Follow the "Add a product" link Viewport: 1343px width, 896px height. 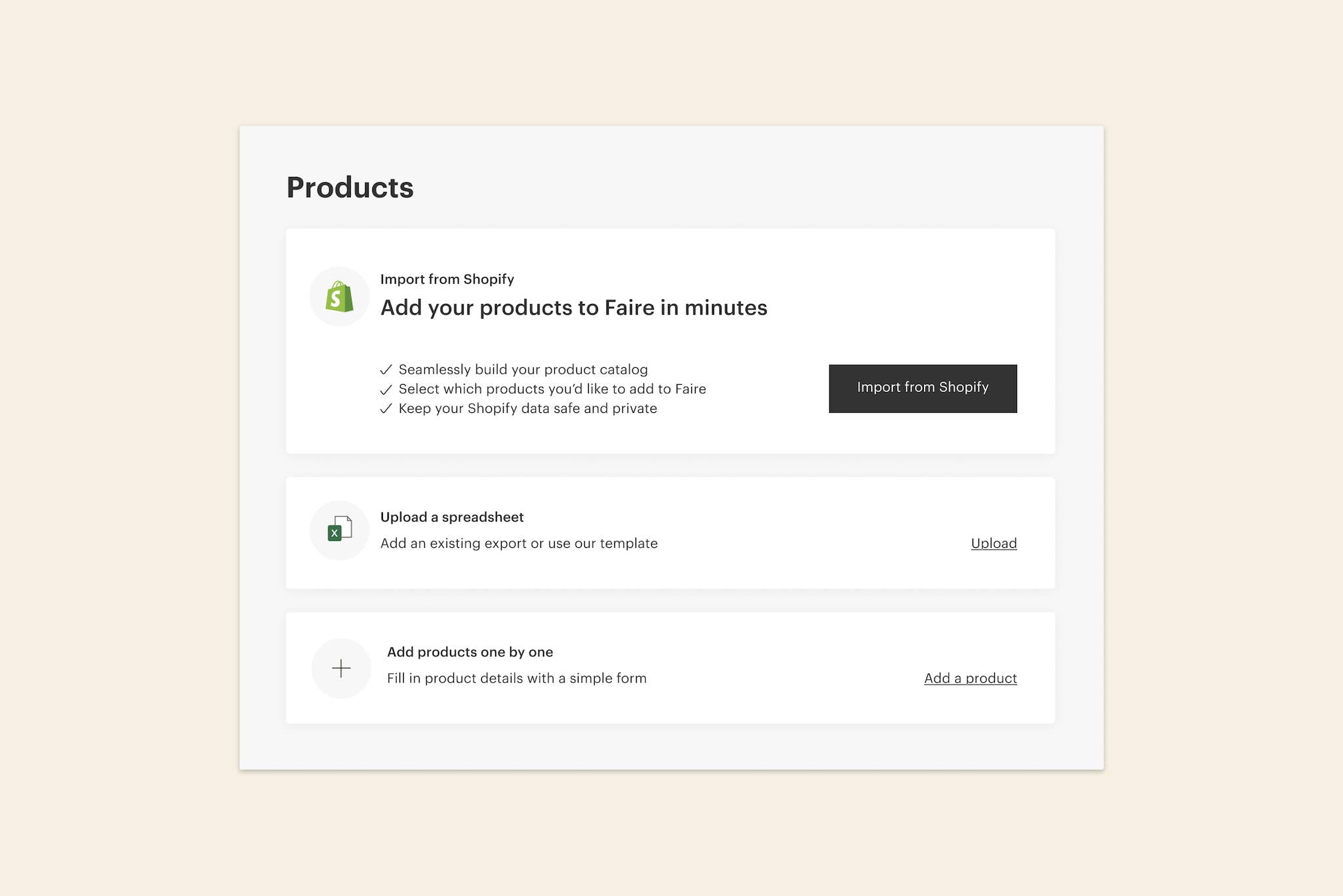pyautogui.click(x=970, y=678)
